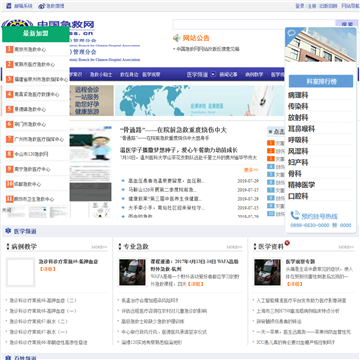
Task: Click the 网站公告 speaker icon
Action: (x=177, y=38)
